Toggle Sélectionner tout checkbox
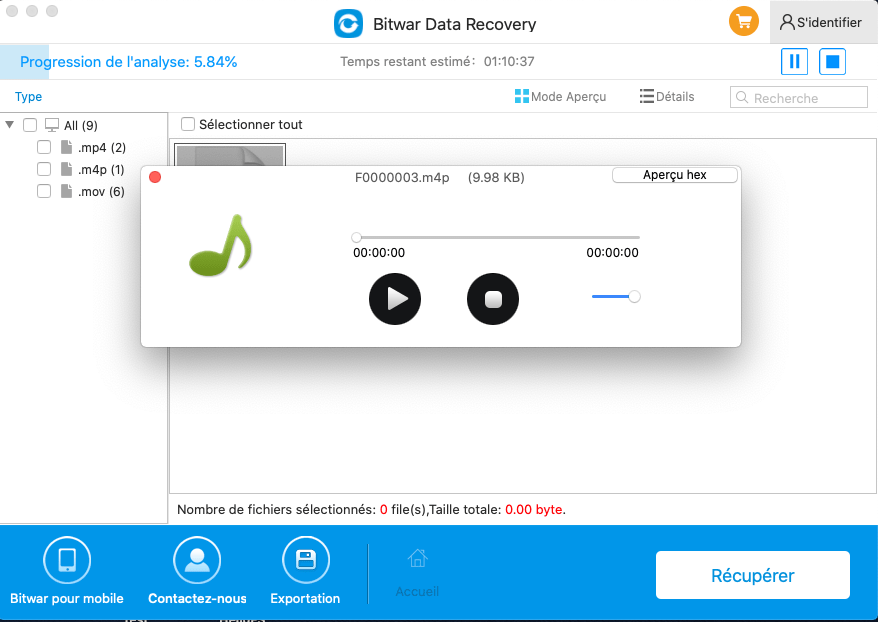878x622 pixels. point(188,124)
